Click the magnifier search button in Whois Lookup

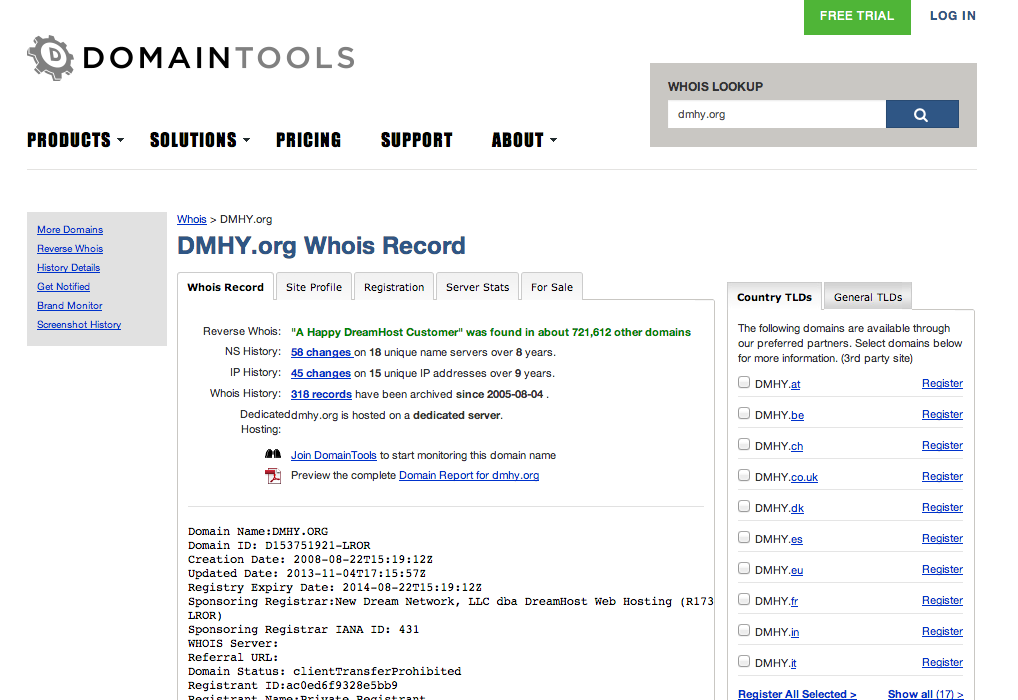922,114
